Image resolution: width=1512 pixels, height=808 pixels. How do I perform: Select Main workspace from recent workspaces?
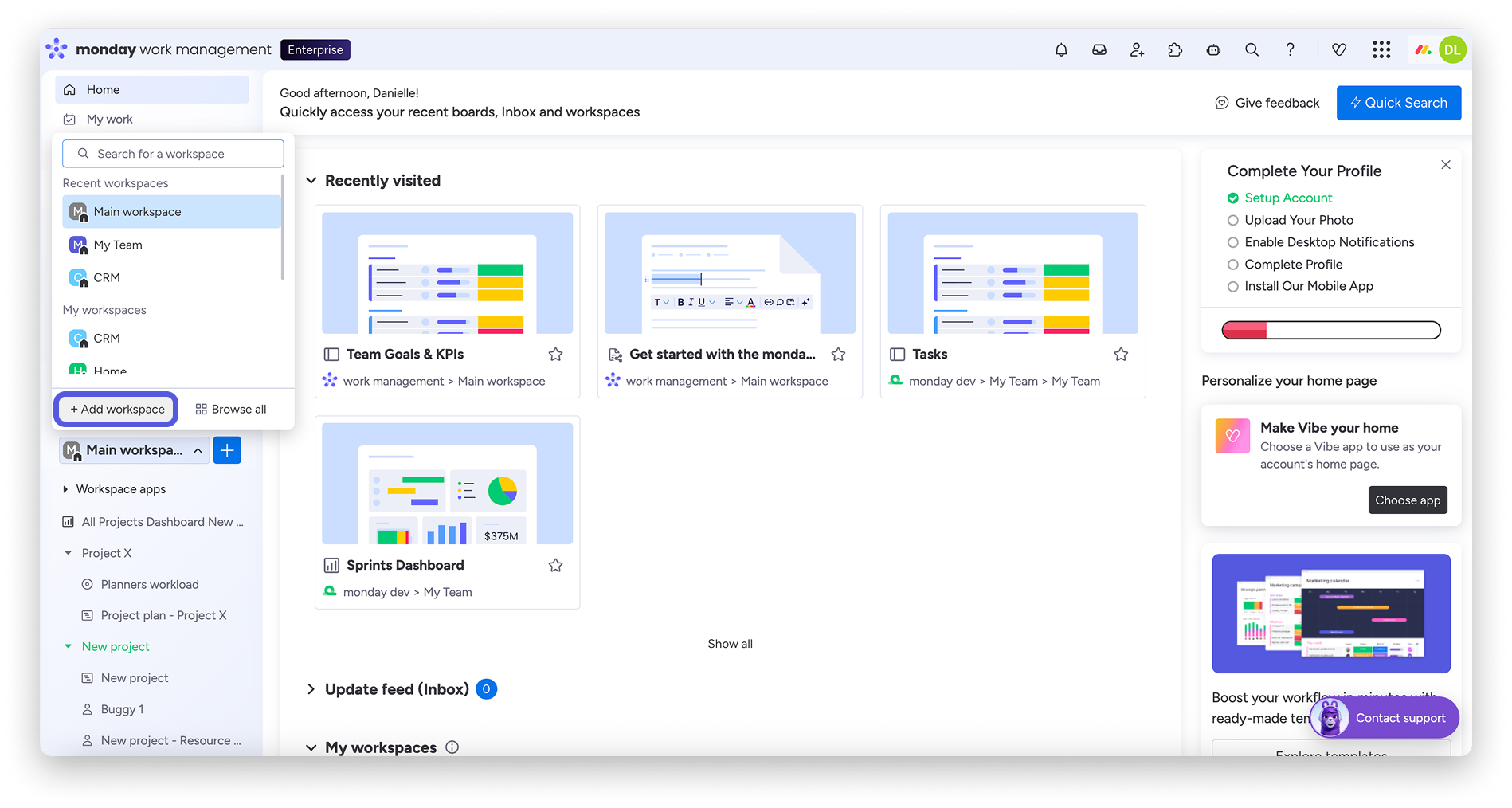171,212
